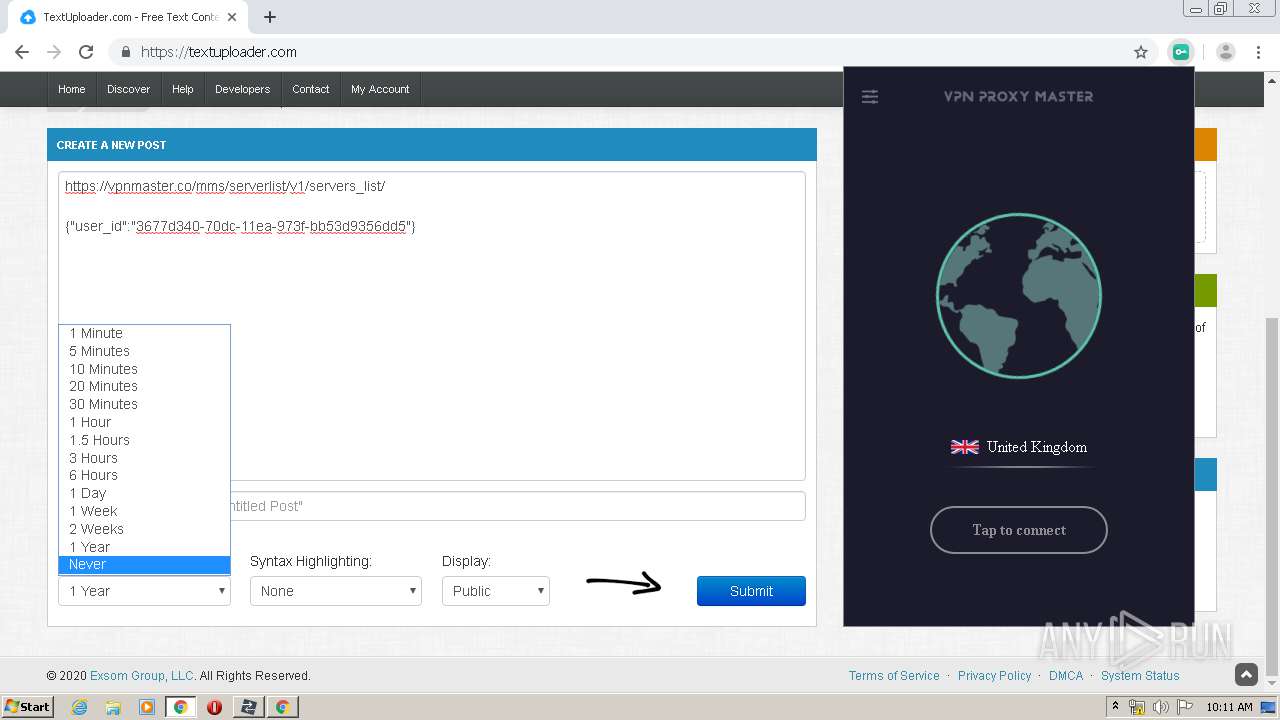1280x720 pixels.
Task: Reload the textuploader page
Action: (86, 52)
